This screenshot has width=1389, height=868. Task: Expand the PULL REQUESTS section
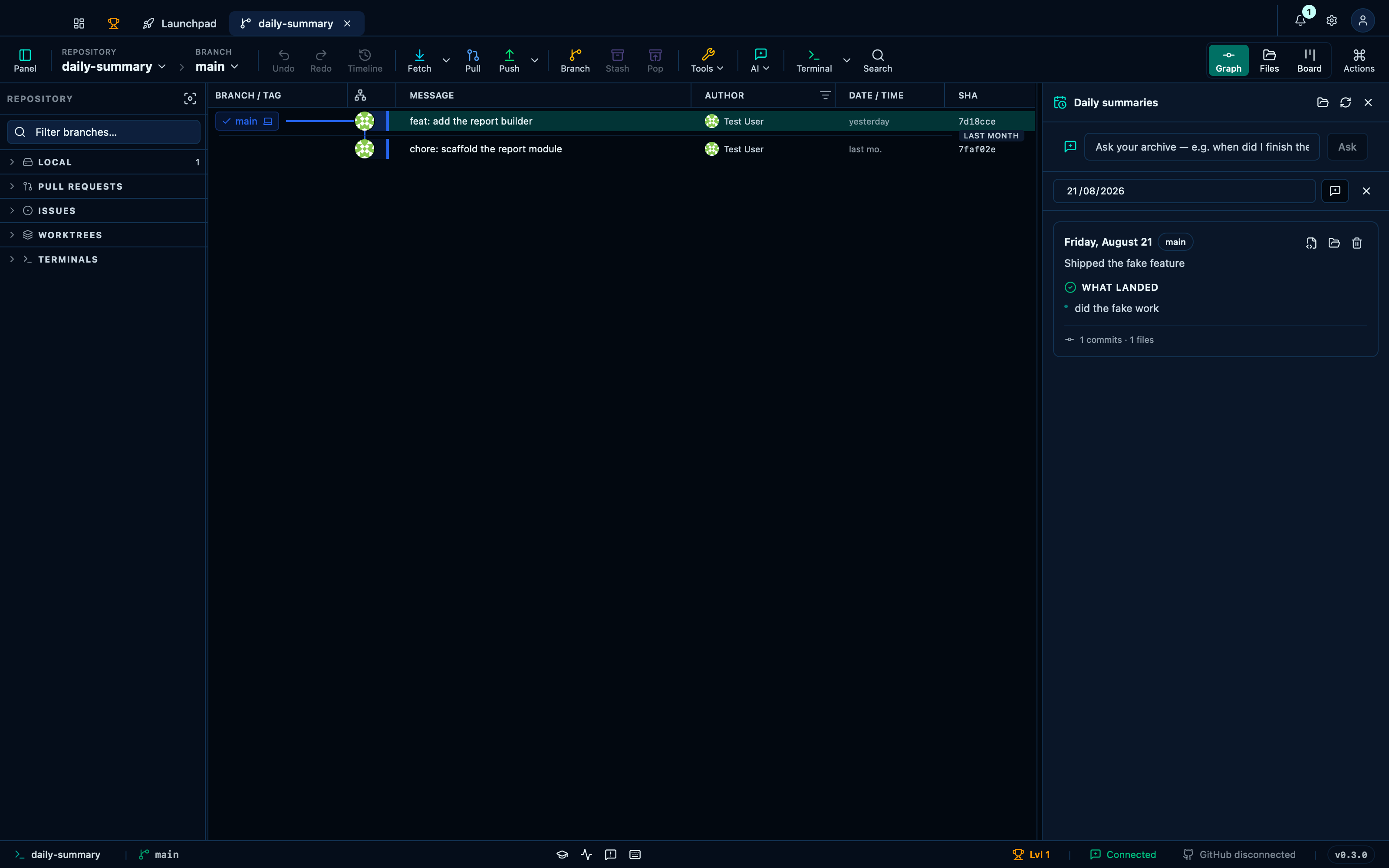(103, 187)
